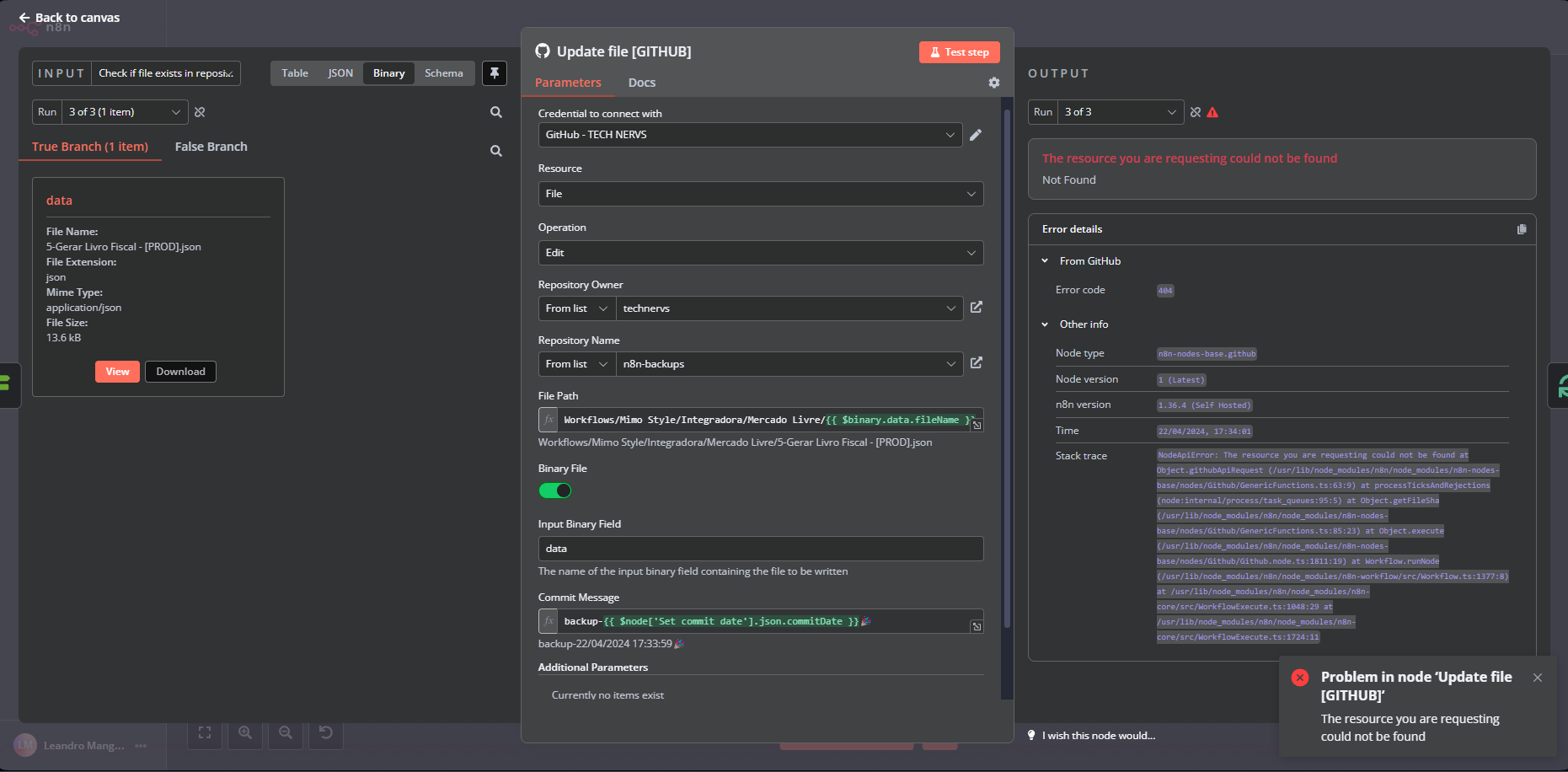Click View button for binary data
This screenshot has height=772, width=1568.
coord(117,372)
